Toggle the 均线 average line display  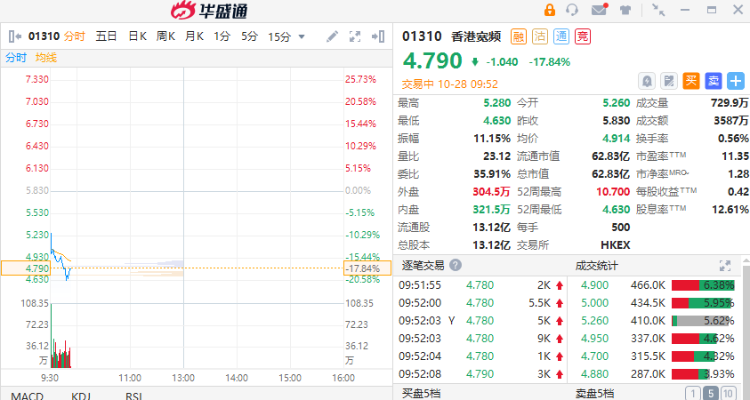tap(46, 57)
